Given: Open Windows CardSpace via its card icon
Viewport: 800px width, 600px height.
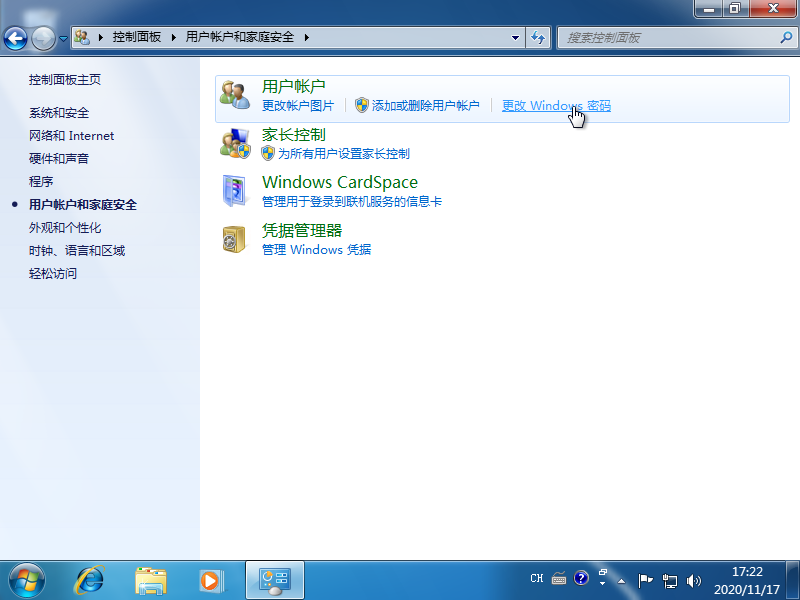Looking at the screenshot, I should pos(236,191).
